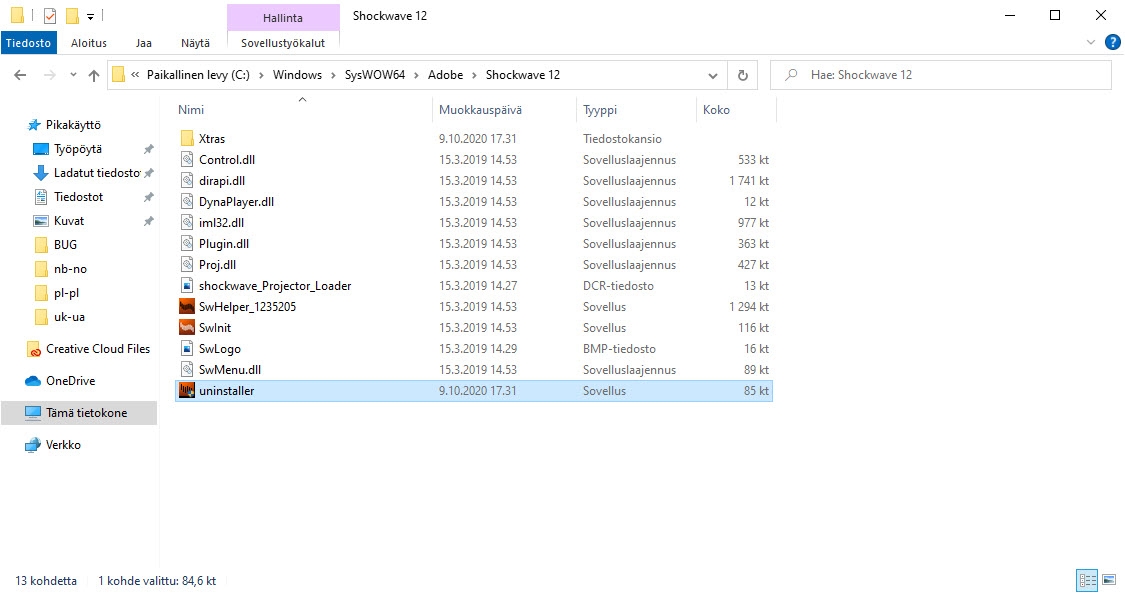Expand the quick access toolbar customize dropdown

90,16
